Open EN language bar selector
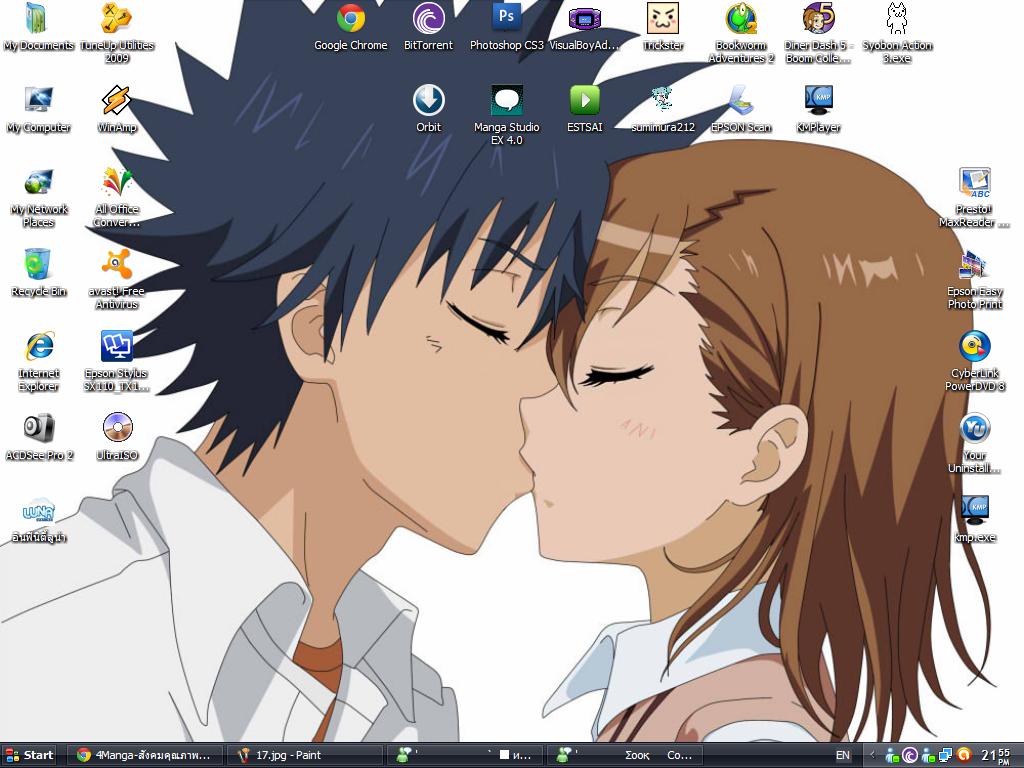This screenshot has width=1024, height=768. coord(843,755)
